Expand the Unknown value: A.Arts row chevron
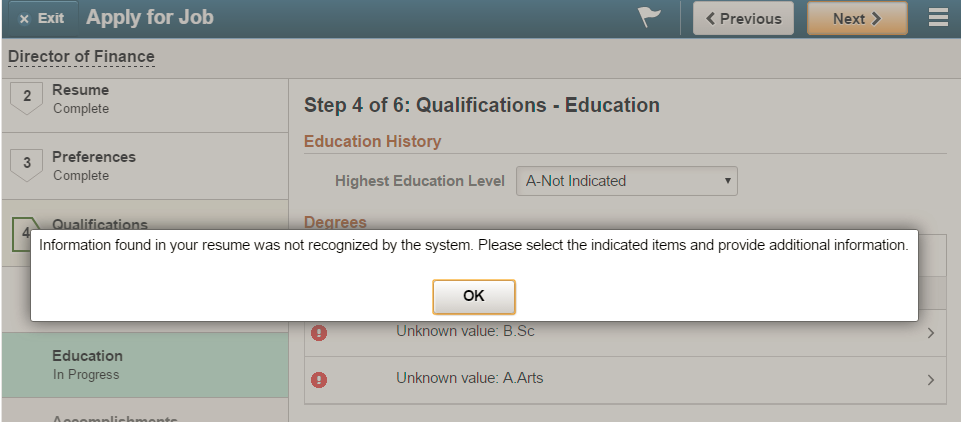Viewport: 961px width, 422px height. pyautogui.click(x=931, y=380)
